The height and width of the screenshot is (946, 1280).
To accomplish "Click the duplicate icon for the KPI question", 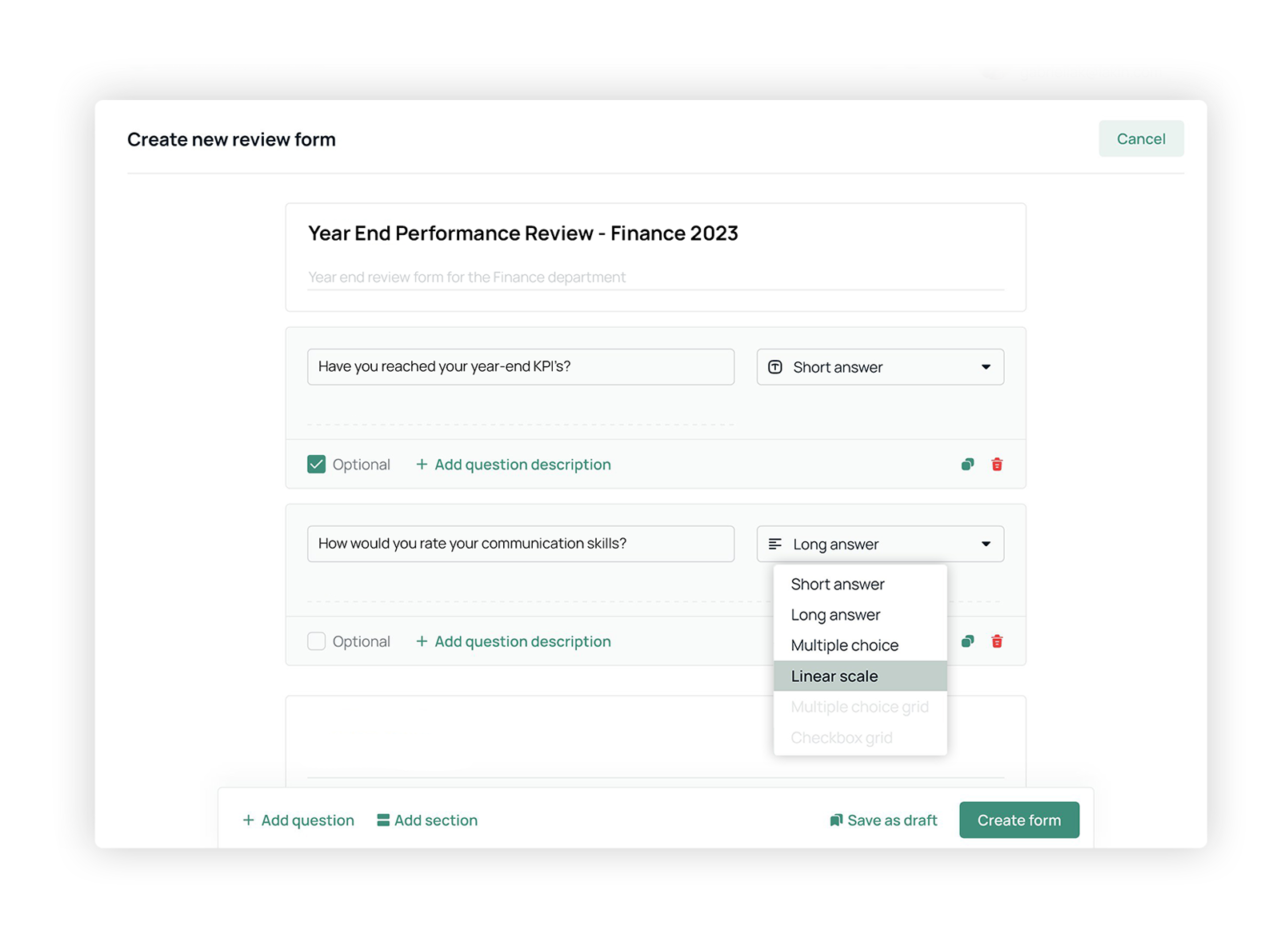I will click(x=966, y=464).
